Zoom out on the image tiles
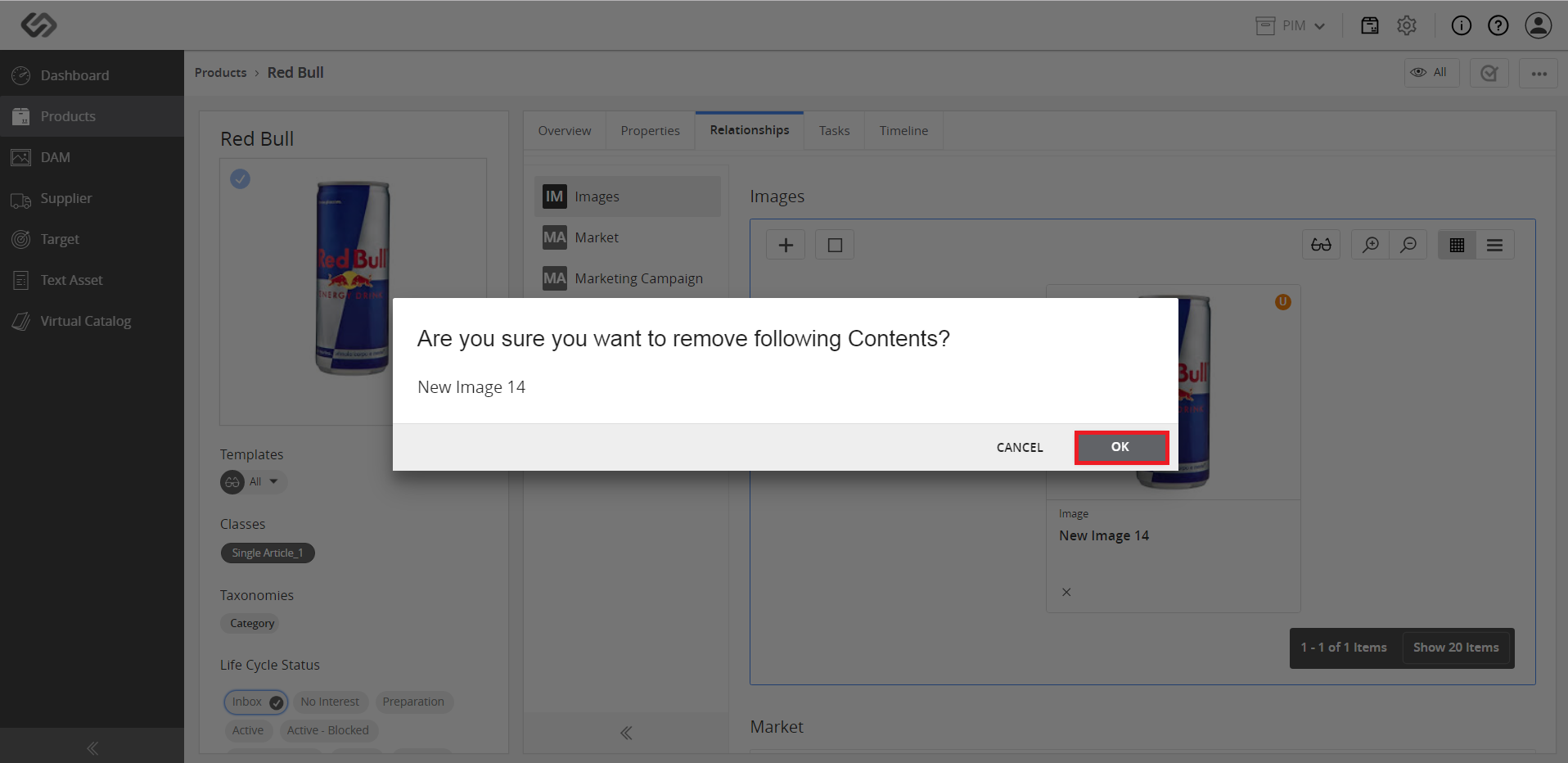The height and width of the screenshot is (763, 1568). click(x=1408, y=245)
